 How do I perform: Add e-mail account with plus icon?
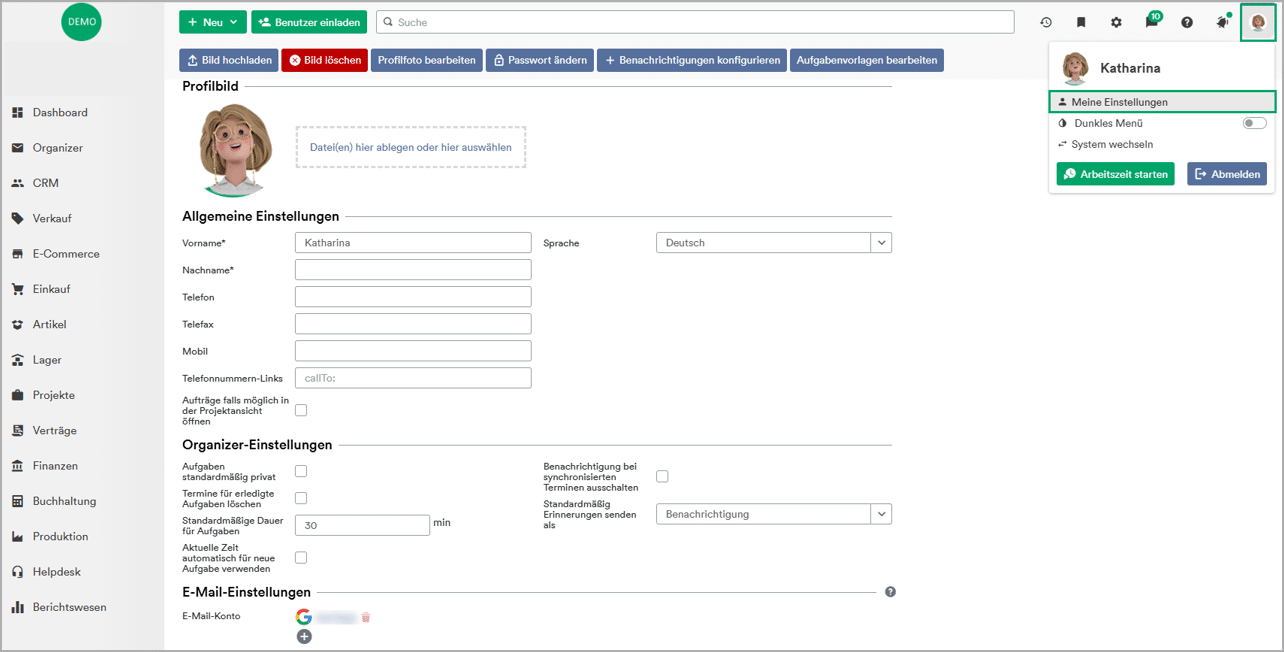pyautogui.click(x=304, y=636)
